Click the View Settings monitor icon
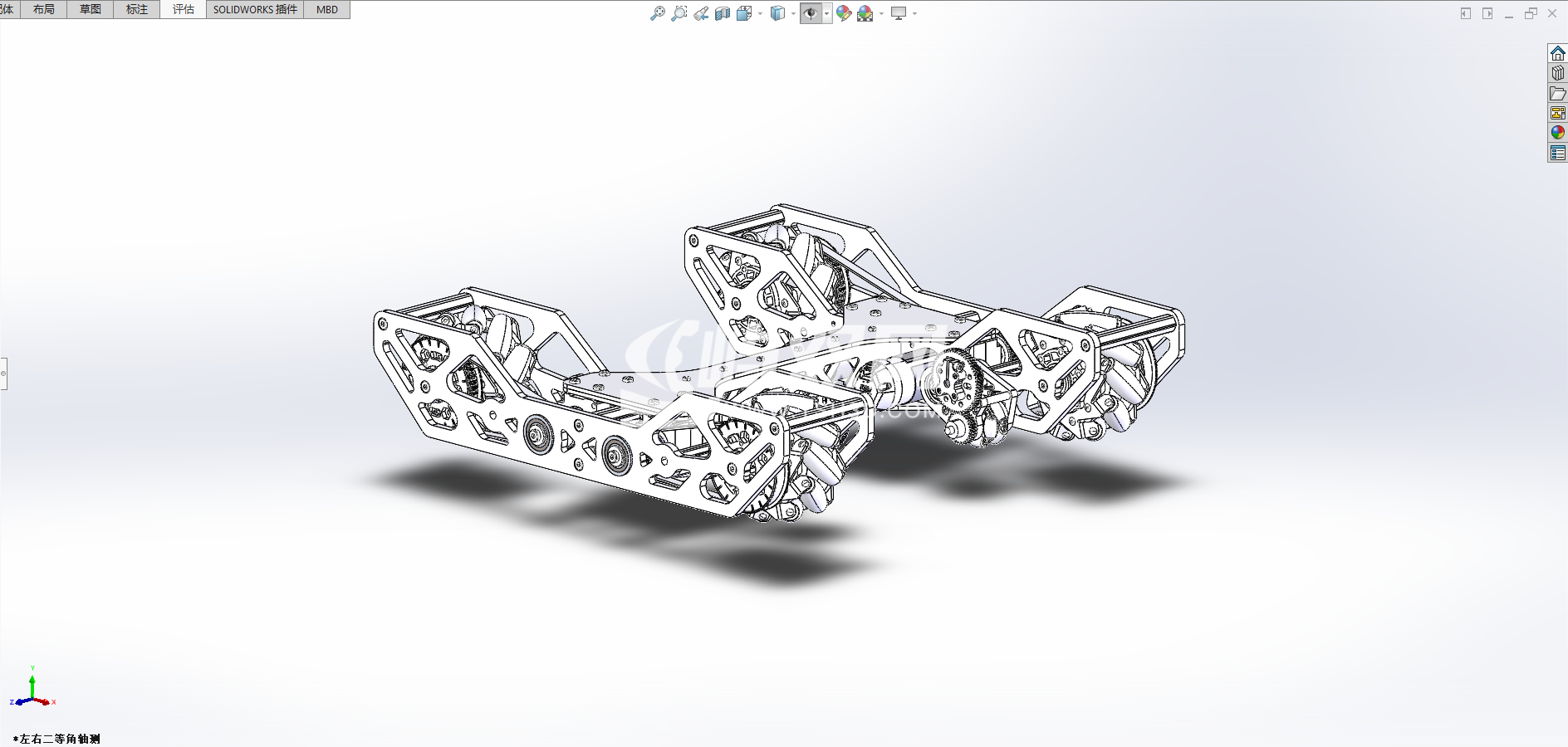The height and width of the screenshot is (747, 1568). coord(899,13)
